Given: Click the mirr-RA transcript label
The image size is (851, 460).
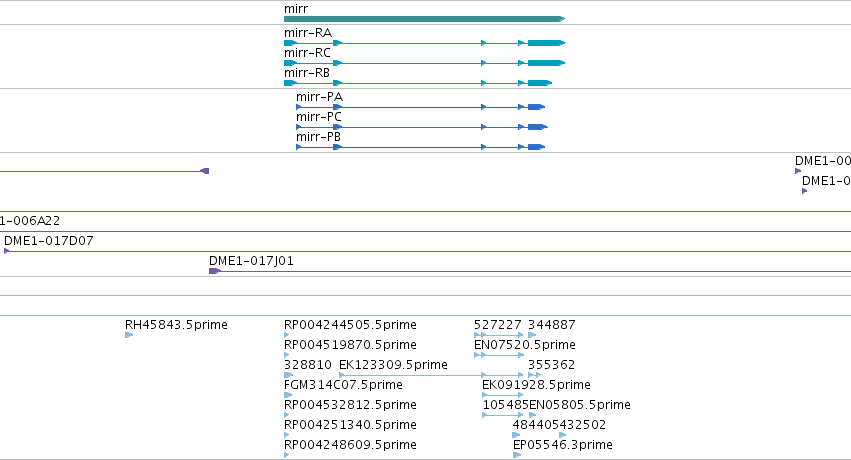Looking at the screenshot, I should click(x=308, y=33).
